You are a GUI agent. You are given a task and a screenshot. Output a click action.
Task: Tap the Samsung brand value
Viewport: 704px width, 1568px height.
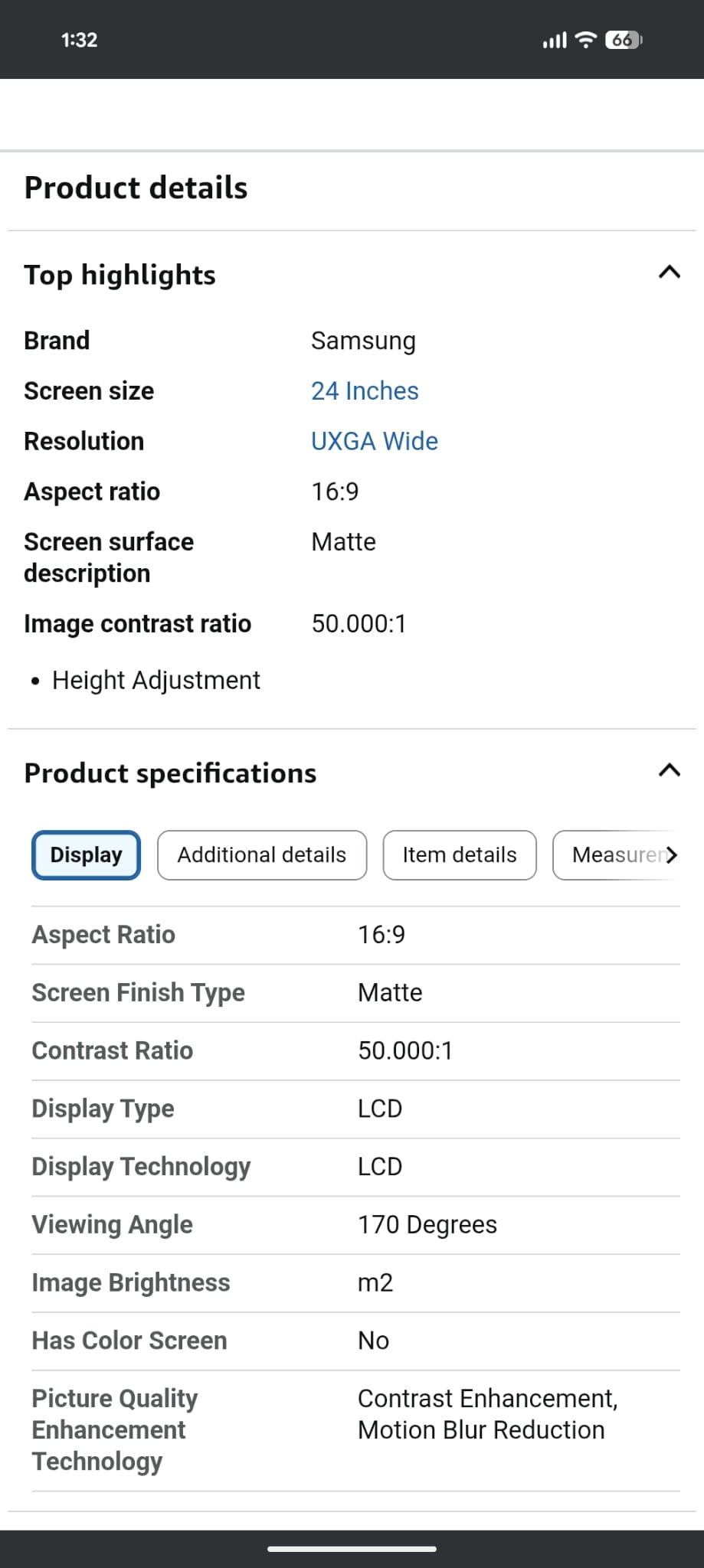(363, 341)
